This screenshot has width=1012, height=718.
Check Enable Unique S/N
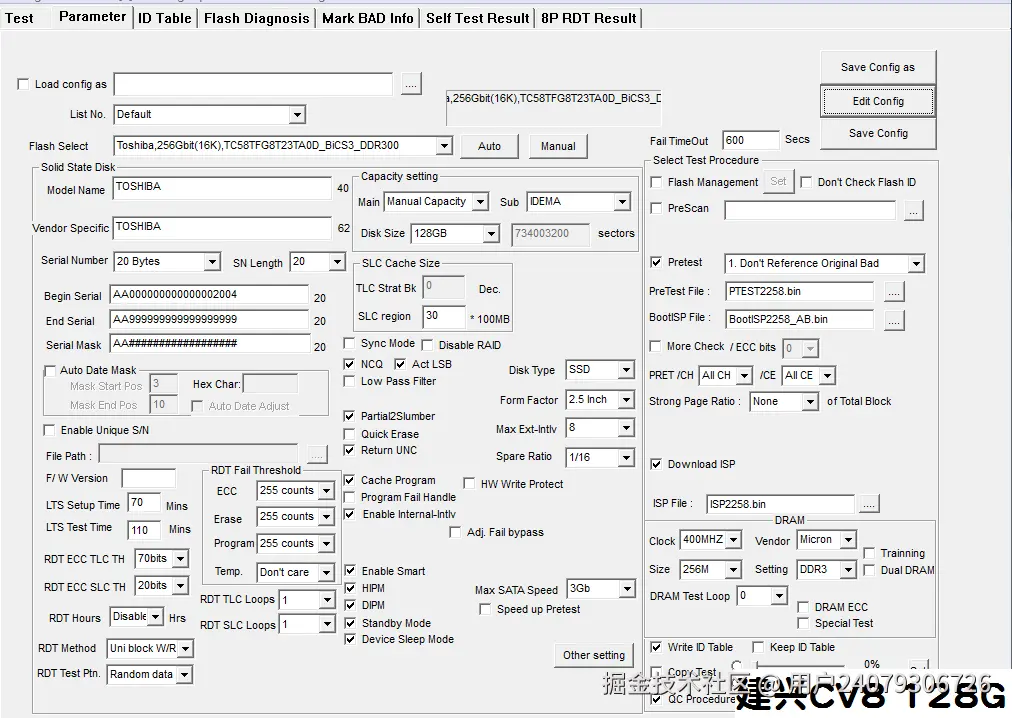tap(49, 430)
